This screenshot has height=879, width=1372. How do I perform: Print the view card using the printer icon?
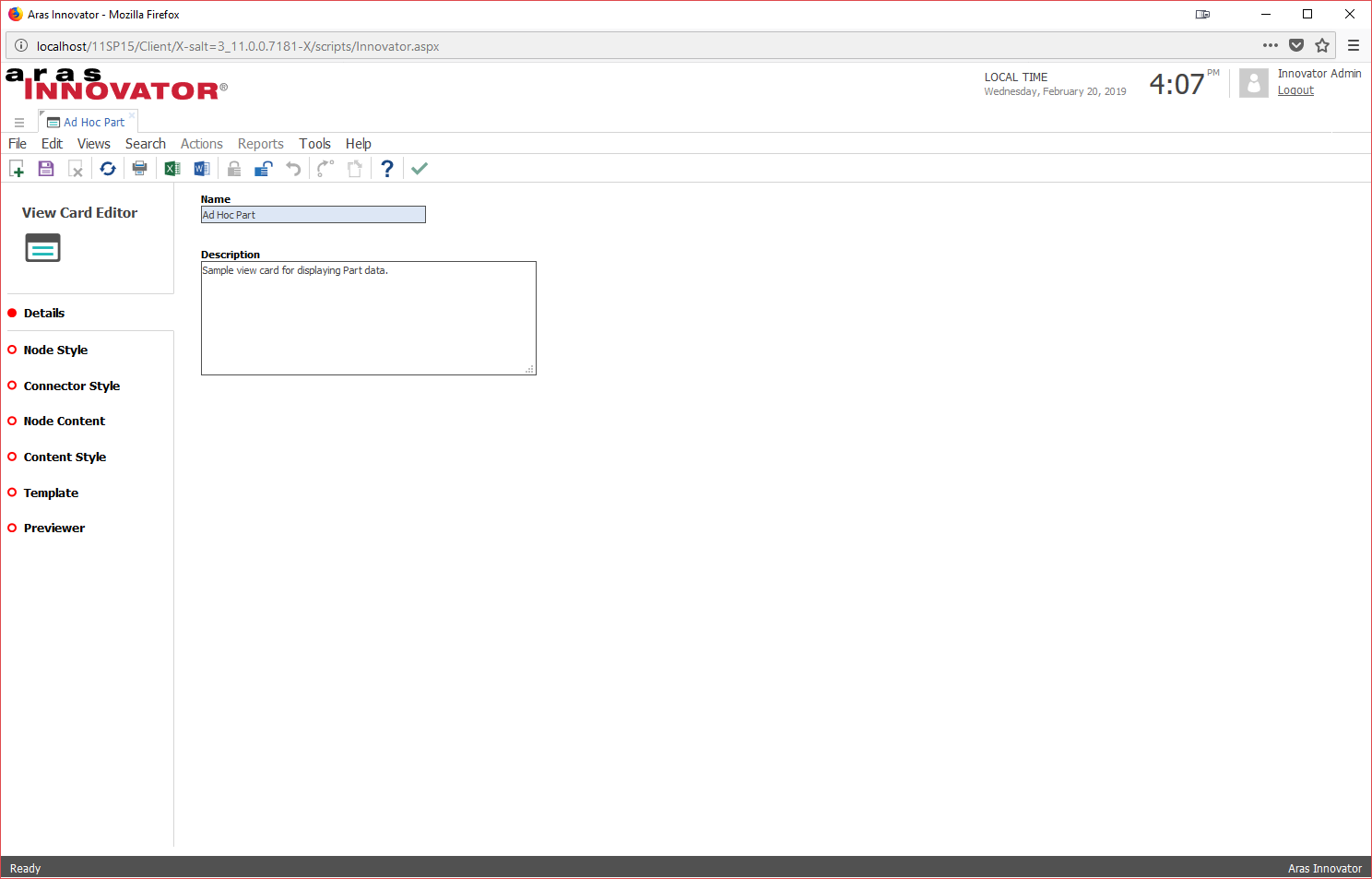coord(140,168)
